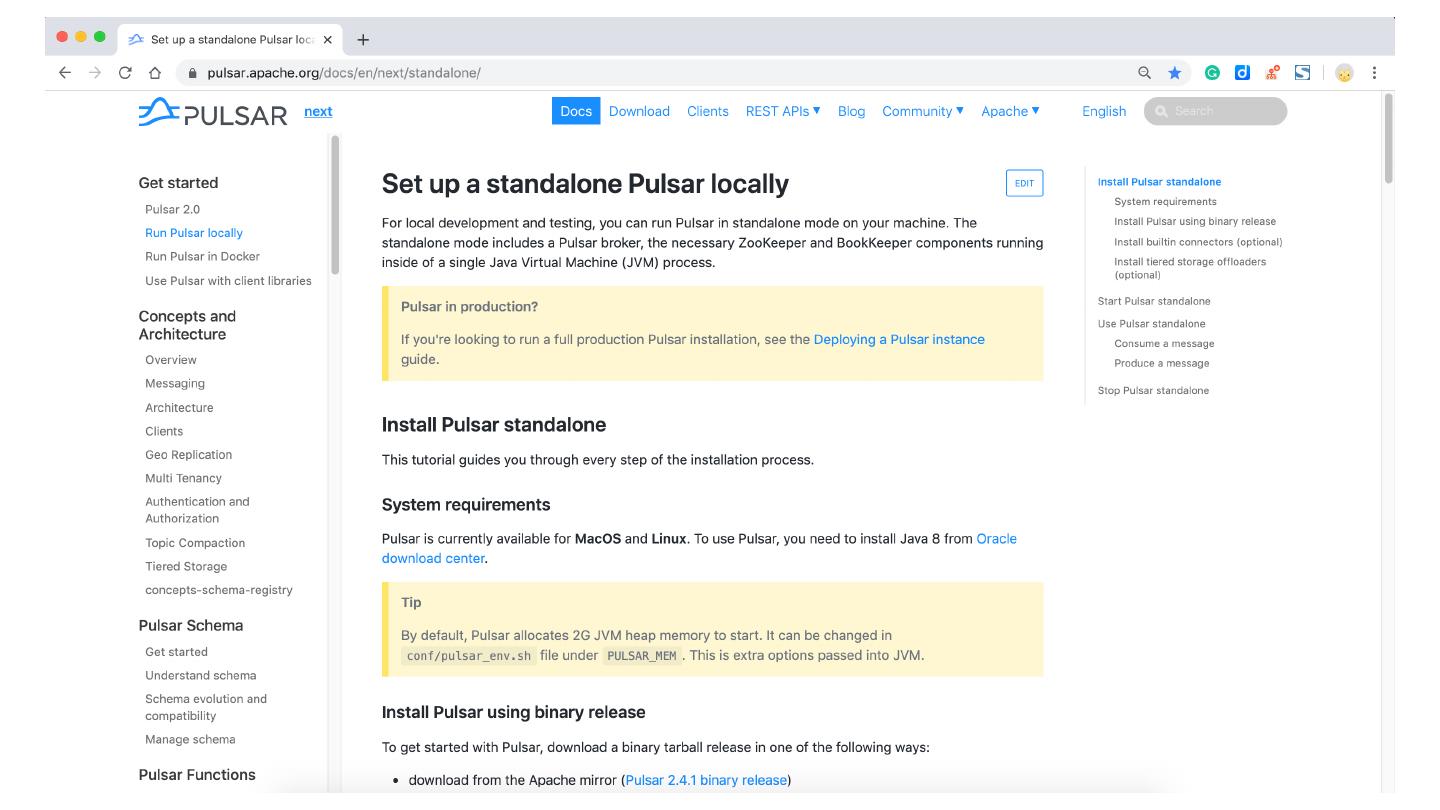Open the Chrome three-dot menu
Viewport: 1440px width, 810px height.
click(x=1375, y=73)
